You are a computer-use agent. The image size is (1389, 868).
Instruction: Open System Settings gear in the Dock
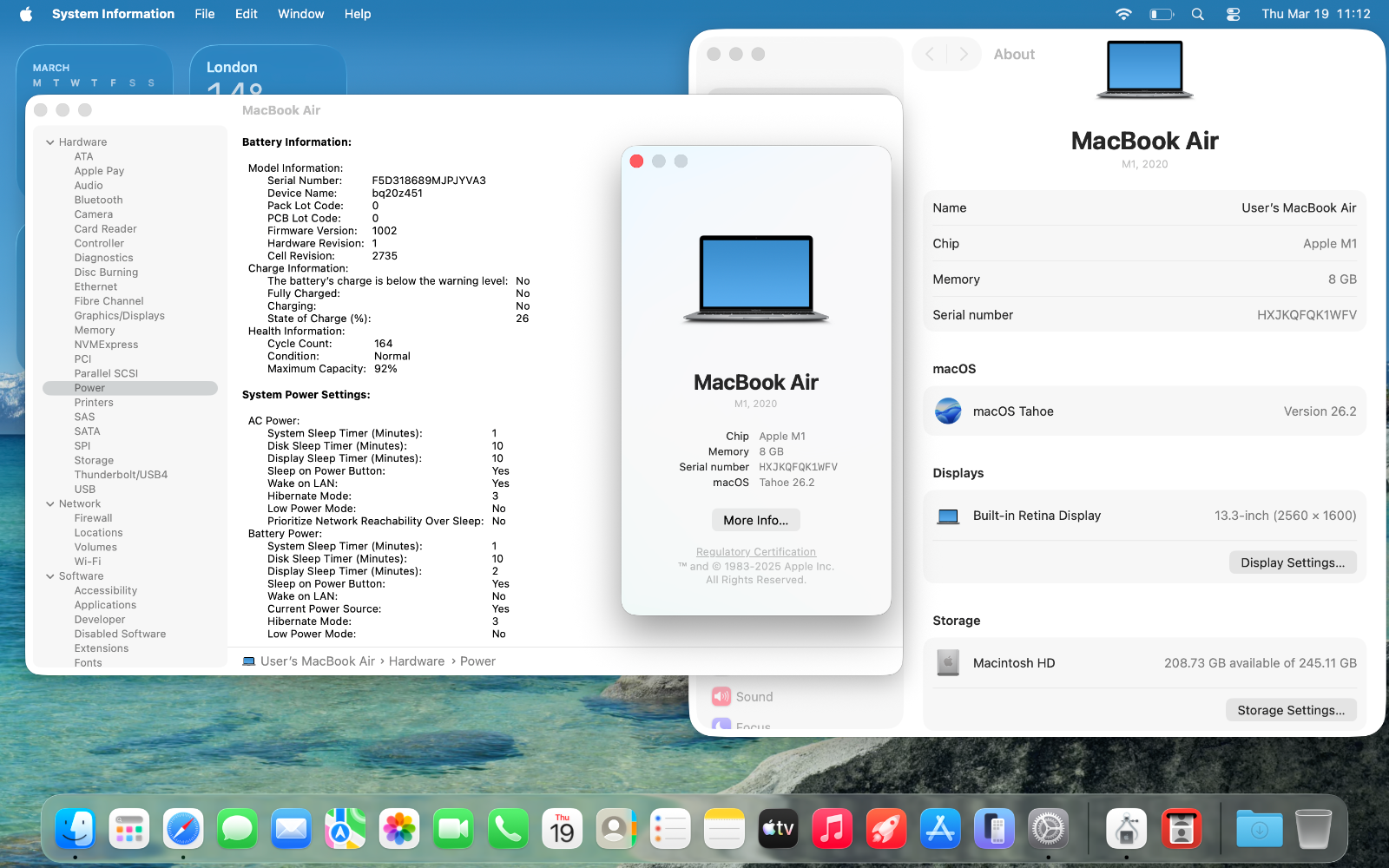(1048, 829)
